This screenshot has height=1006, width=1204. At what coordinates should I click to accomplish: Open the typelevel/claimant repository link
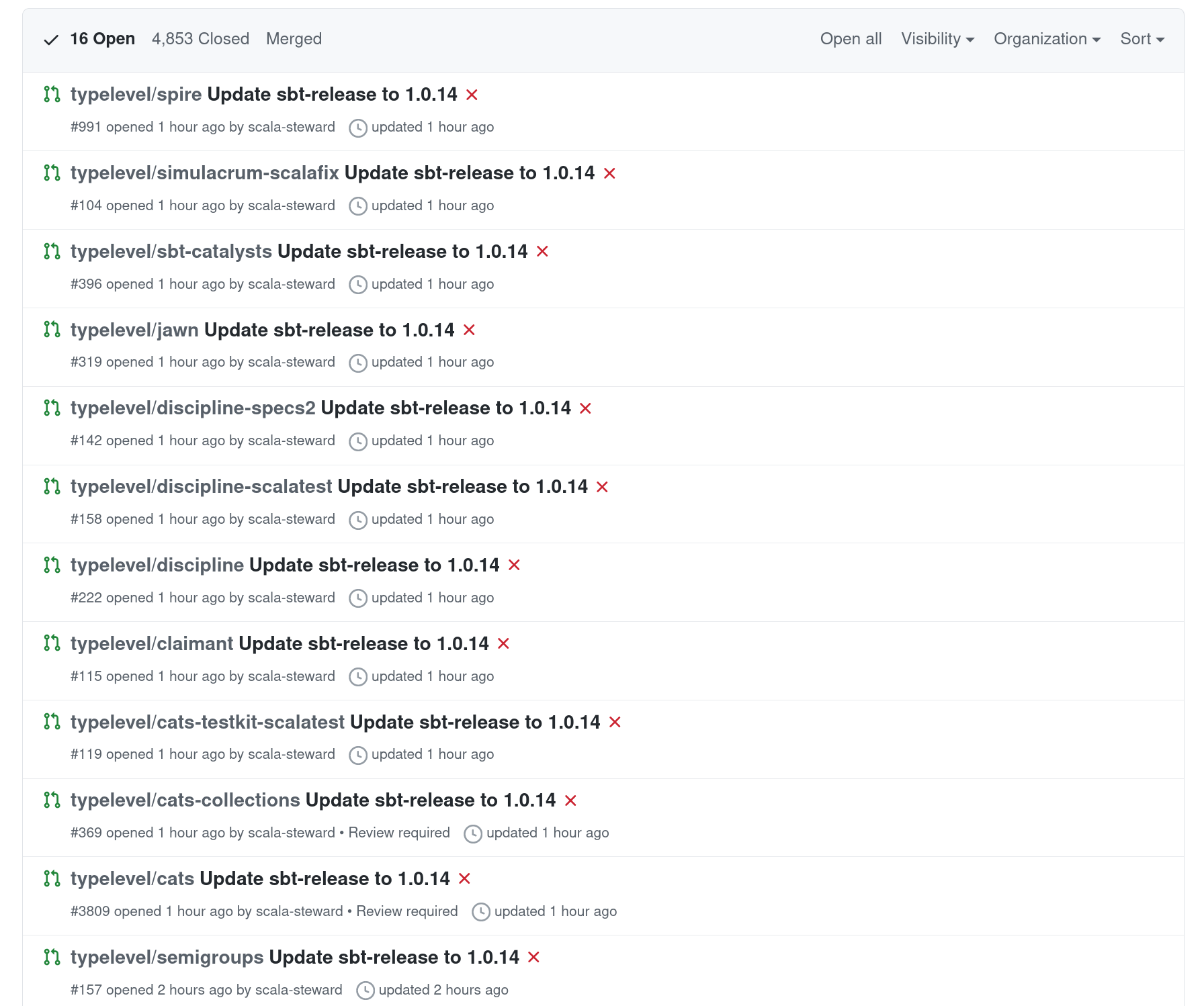(x=152, y=644)
